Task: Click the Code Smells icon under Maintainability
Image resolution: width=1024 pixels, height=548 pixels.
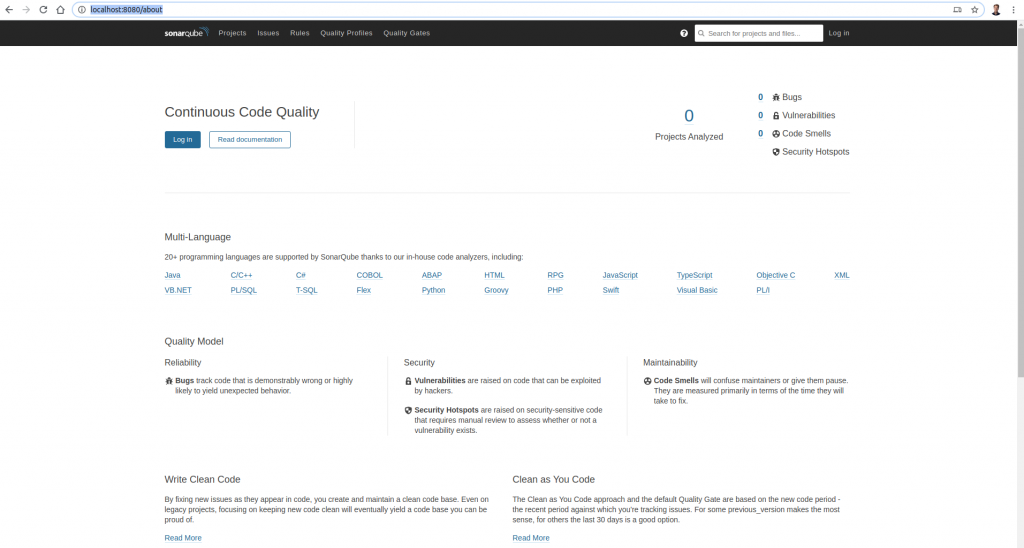Action: click(x=647, y=381)
